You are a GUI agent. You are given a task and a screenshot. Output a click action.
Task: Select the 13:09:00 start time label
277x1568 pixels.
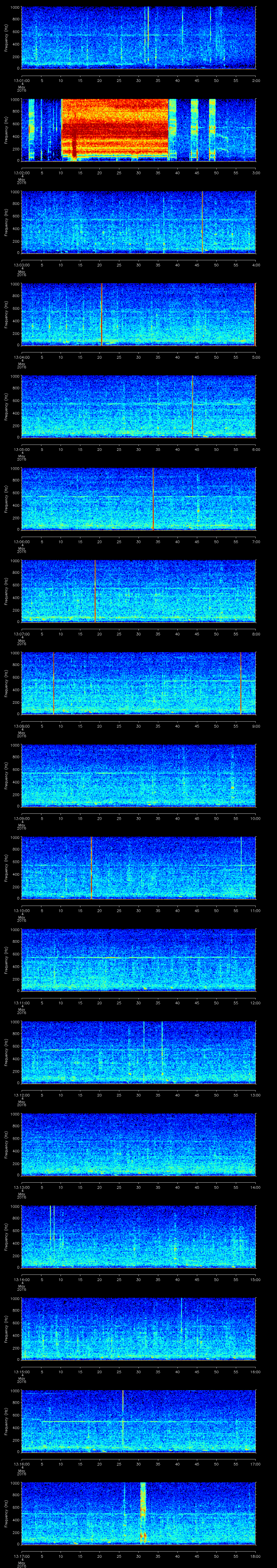click(21, 819)
